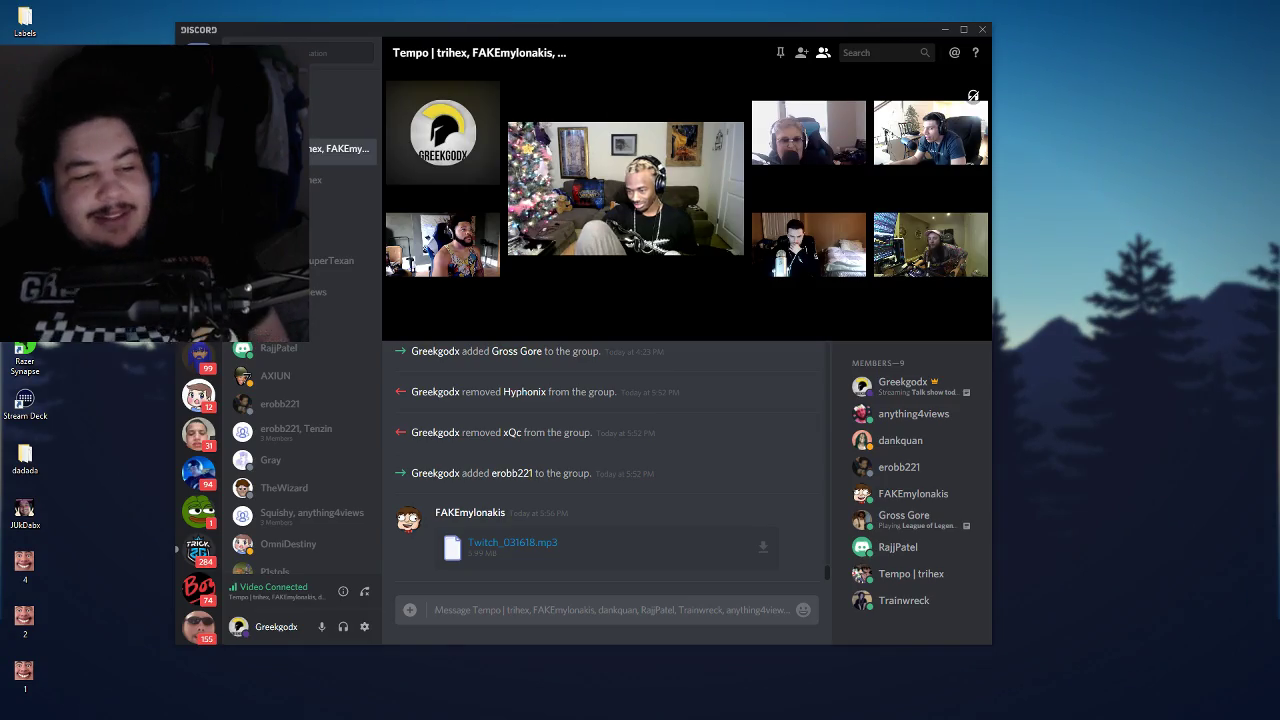Open recent mentions with the @ icon
The image size is (1280, 720).
tap(954, 53)
